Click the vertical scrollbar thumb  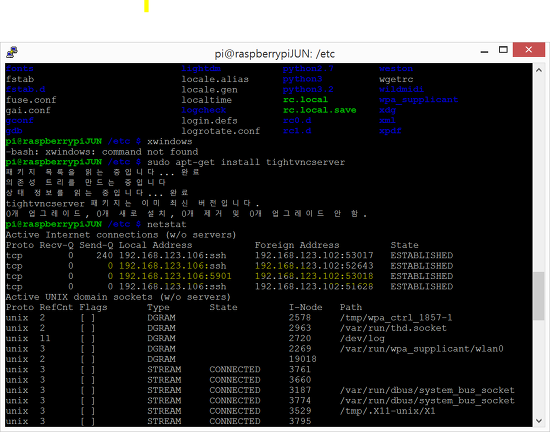[539, 296]
